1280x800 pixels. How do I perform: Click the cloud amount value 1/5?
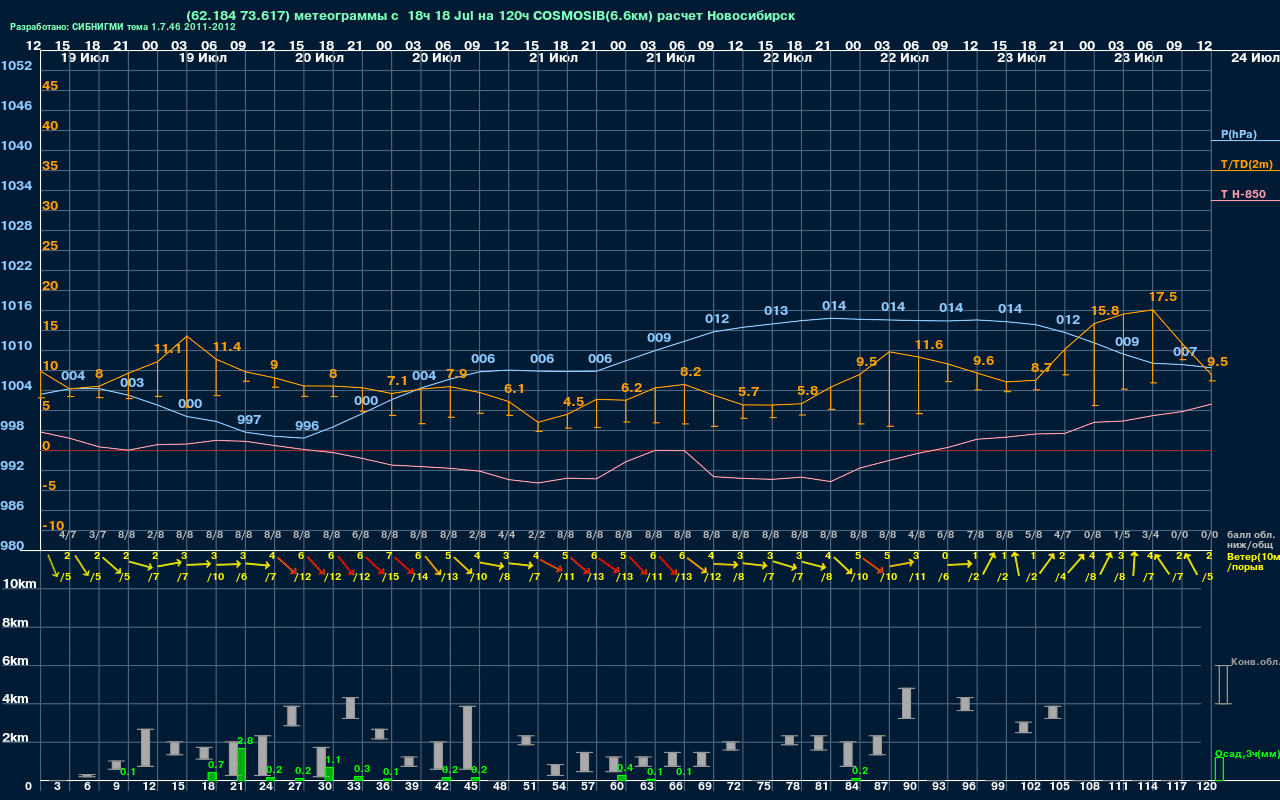[1122, 536]
